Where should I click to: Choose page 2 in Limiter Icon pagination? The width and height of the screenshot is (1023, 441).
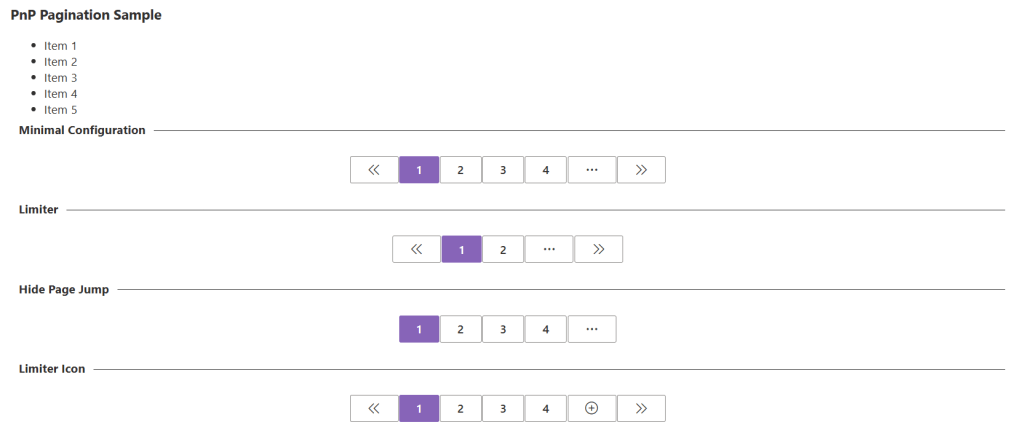(461, 409)
